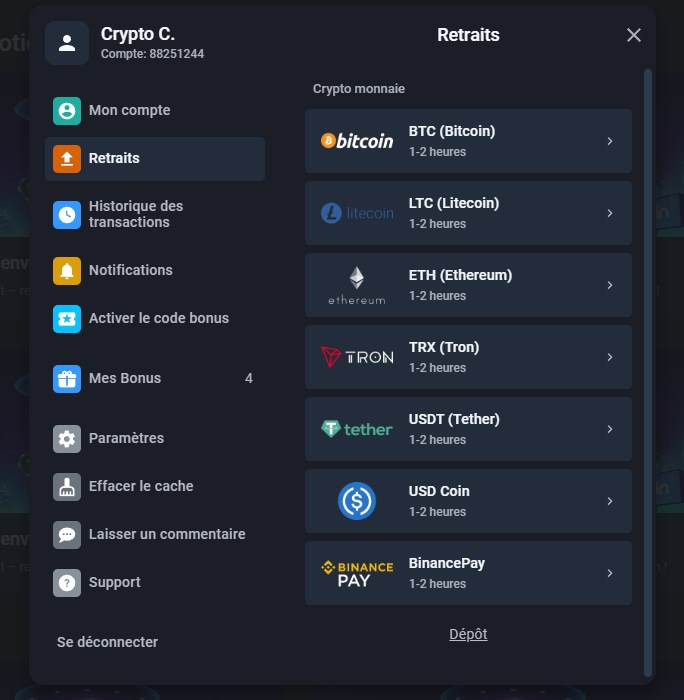Viewport: 684px width, 700px height.
Task: Open the Historique des transactions clock icon
Action: [67, 215]
